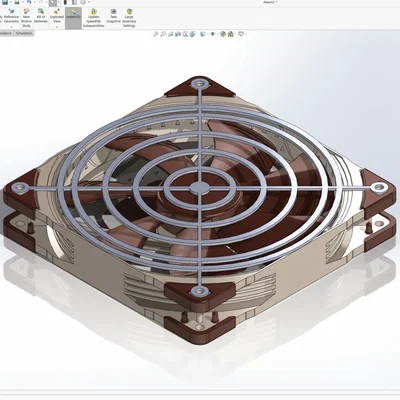Insert a Bill of Materials

(x=41, y=16)
